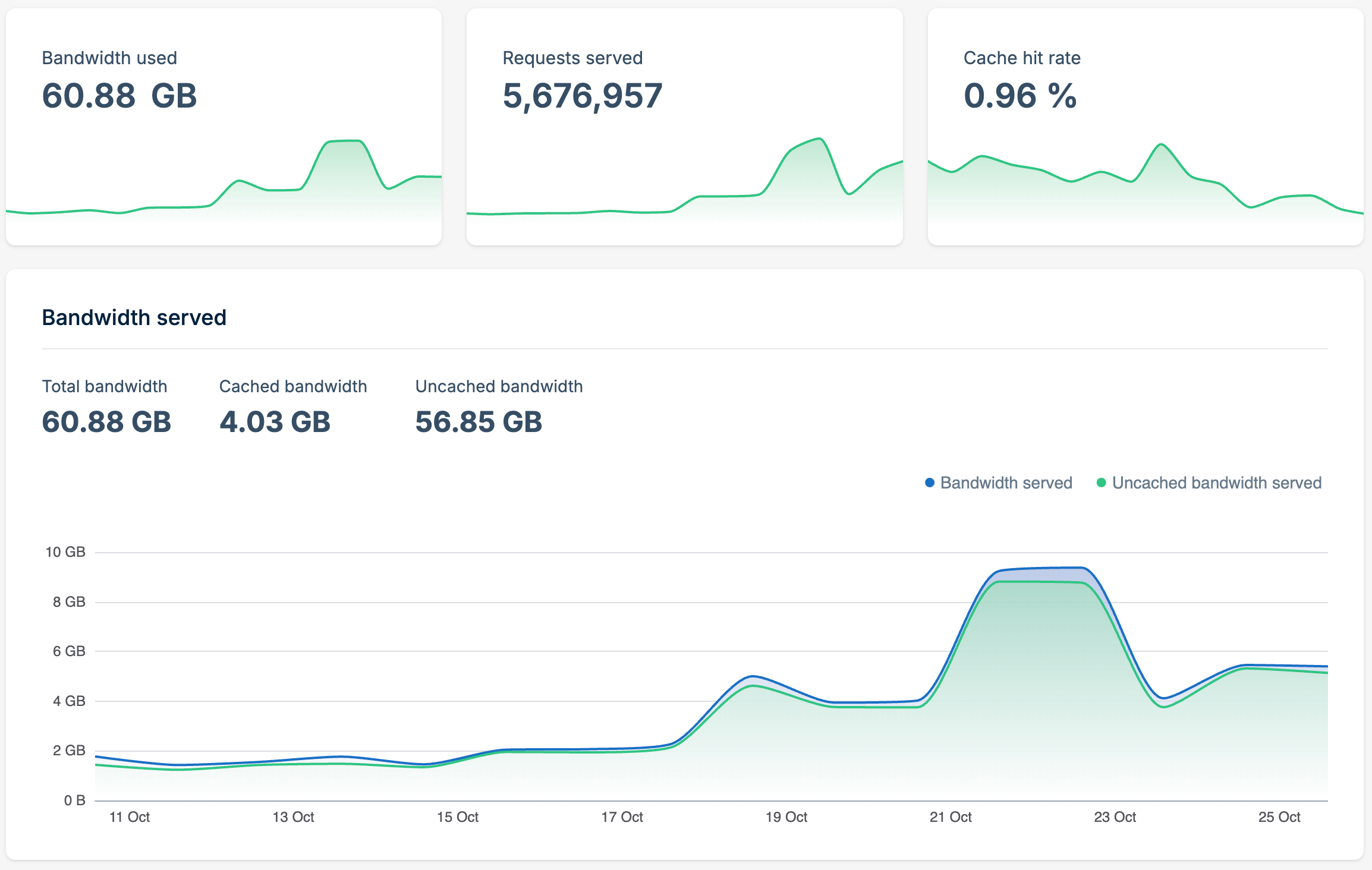Click the 4 GB y-axis label
The image size is (1372, 870).
tap(69, 701)
